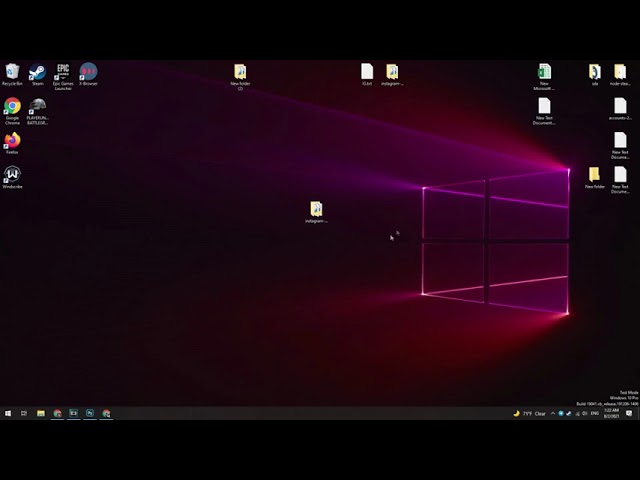Image resolution: width=640 pixels, height=480 pixels.
Task: Select the plain yellow New folder icon
Action: (x=595, y=177)
